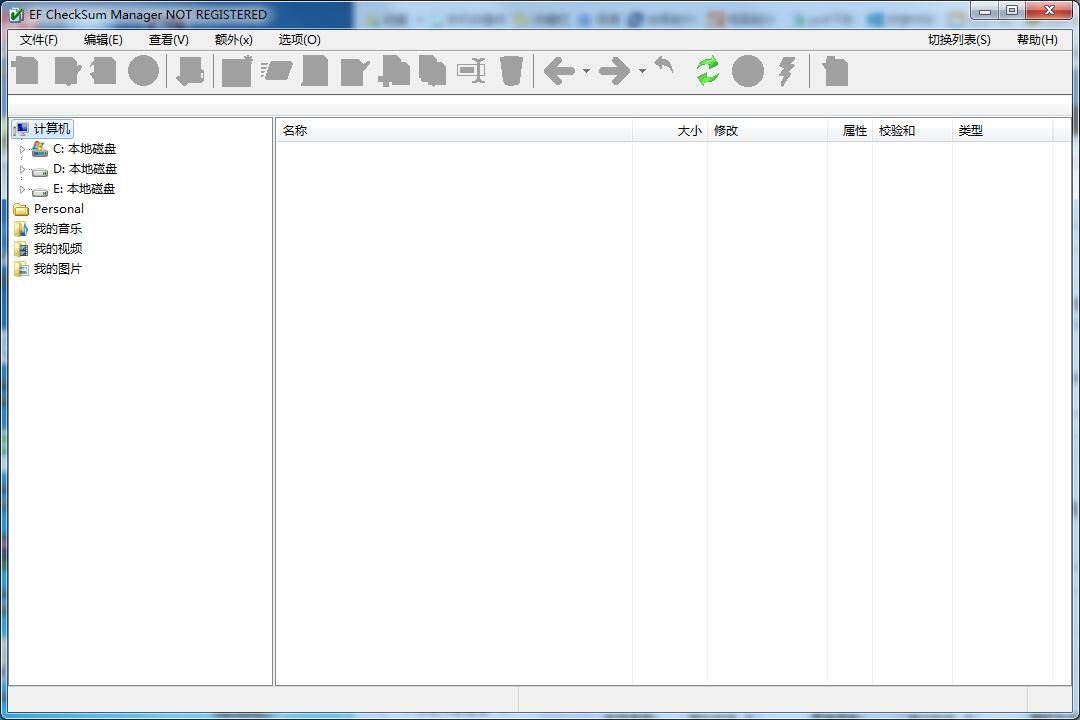Click the undo arrow icon on toolbar
1080x720 pixels.
click(x=663, y=68)
